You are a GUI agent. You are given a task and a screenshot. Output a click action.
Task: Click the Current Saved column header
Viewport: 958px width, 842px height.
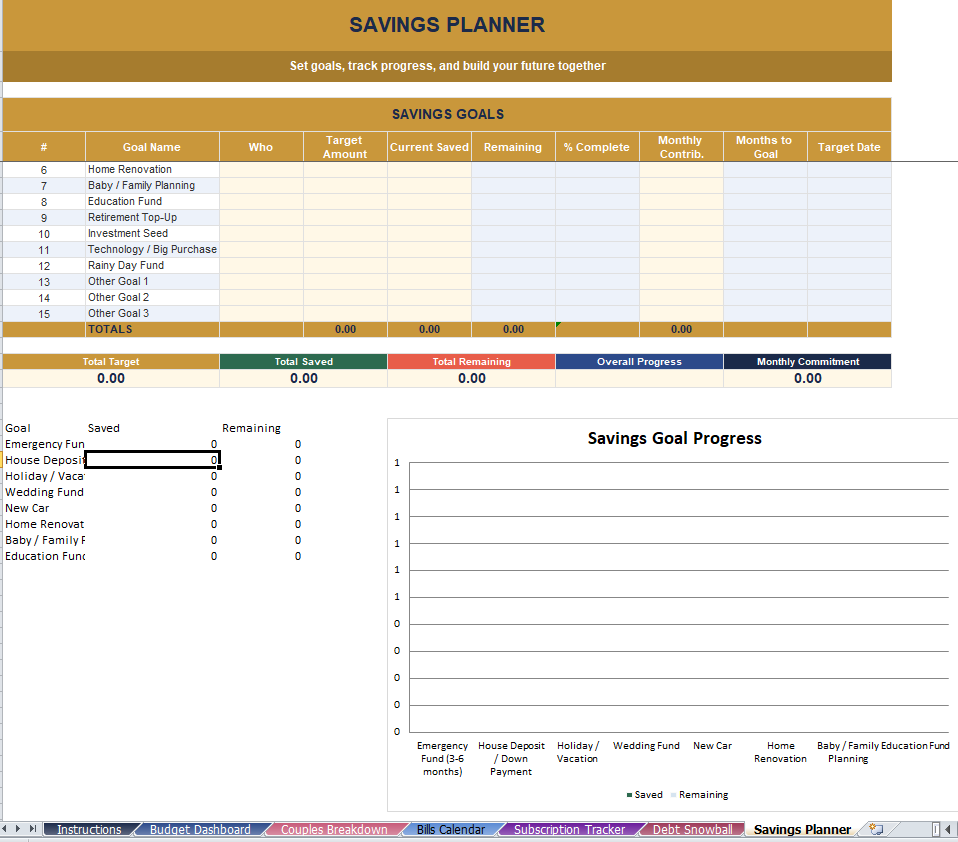click(x=430, y=147)
